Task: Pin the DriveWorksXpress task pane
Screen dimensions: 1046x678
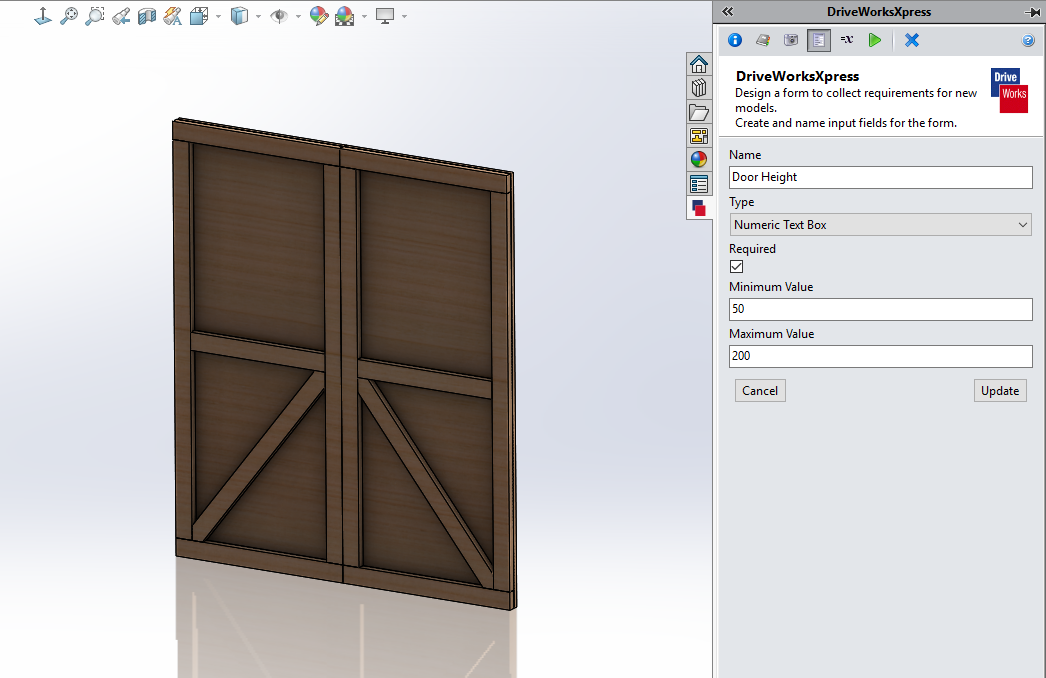Action: [x=1033, y=12]
